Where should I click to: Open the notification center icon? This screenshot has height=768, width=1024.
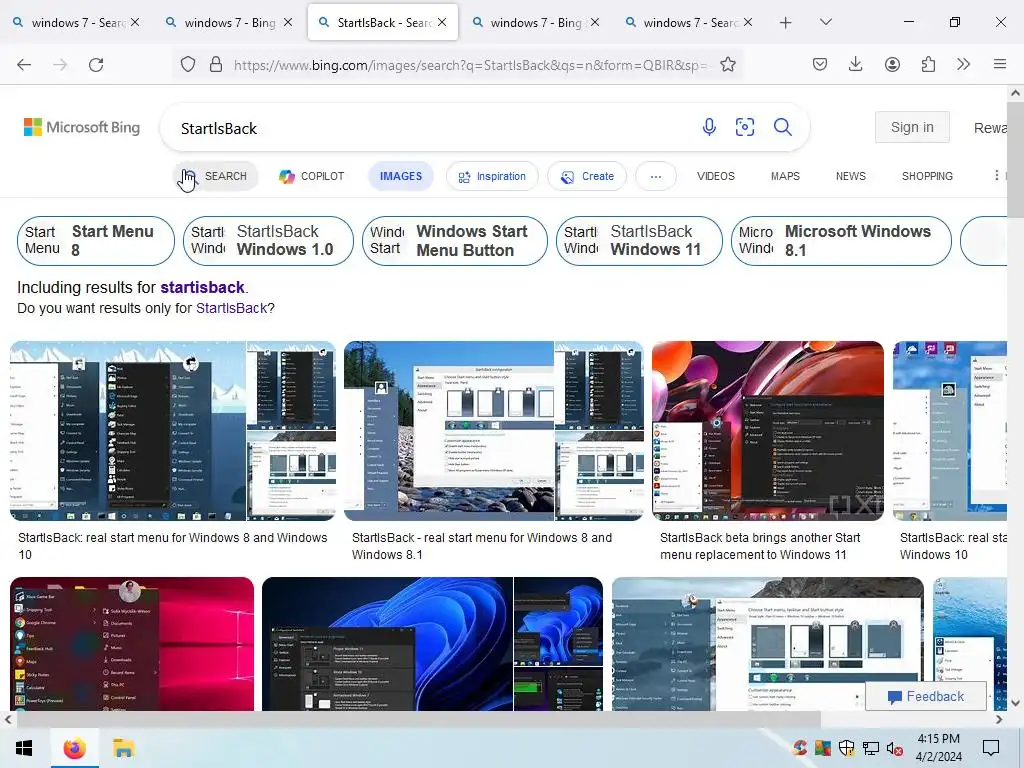click(991, 748)
